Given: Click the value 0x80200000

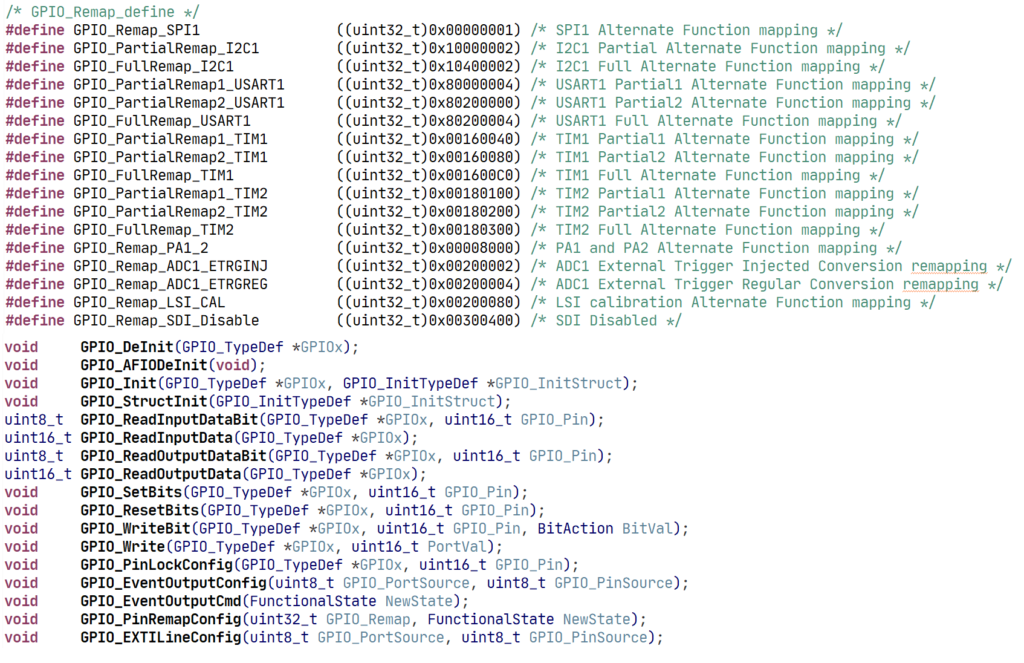Looking at the screenshot, I should [x=471, y=103].
